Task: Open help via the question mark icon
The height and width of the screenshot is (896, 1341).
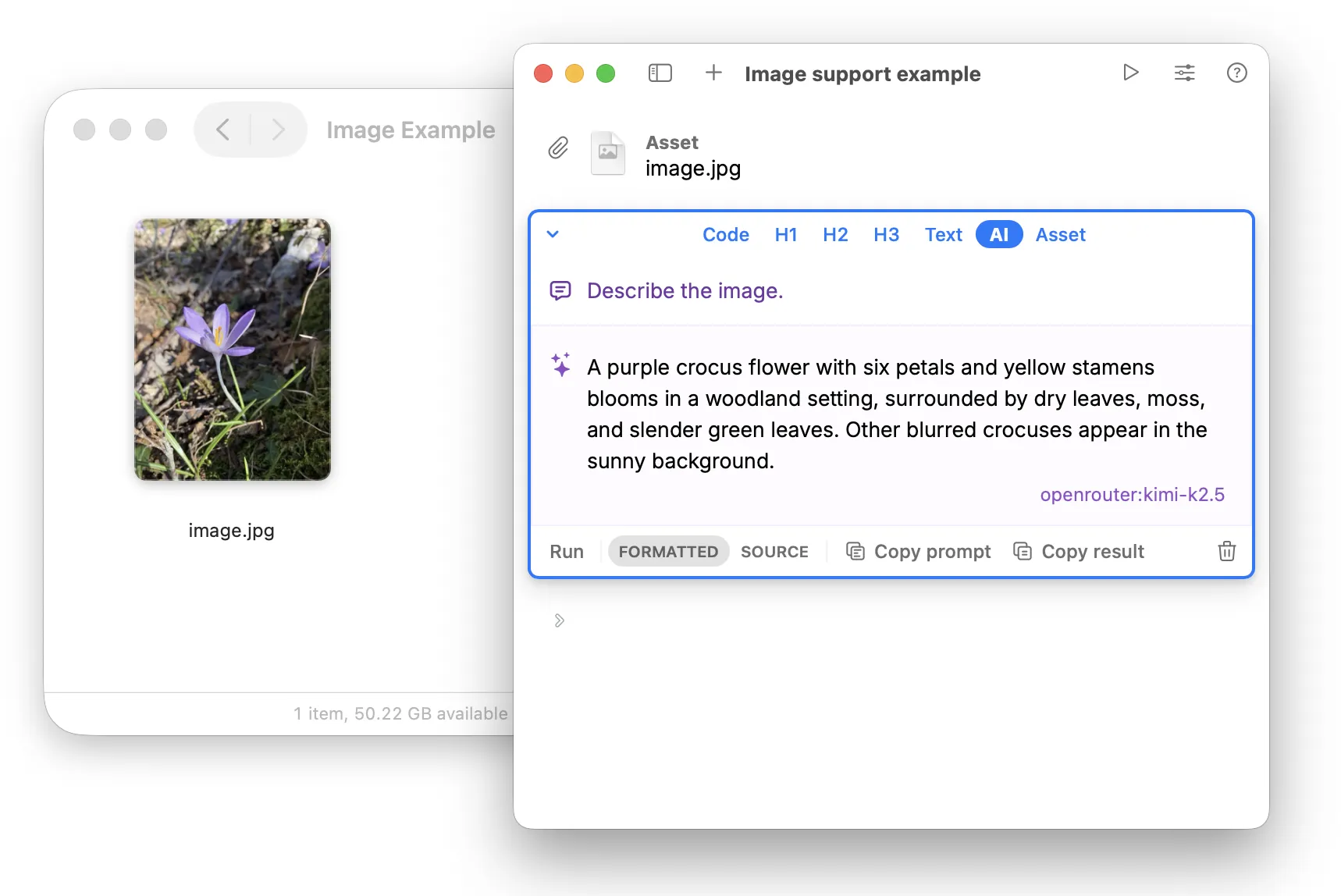Action: (x=1236, y=73)
